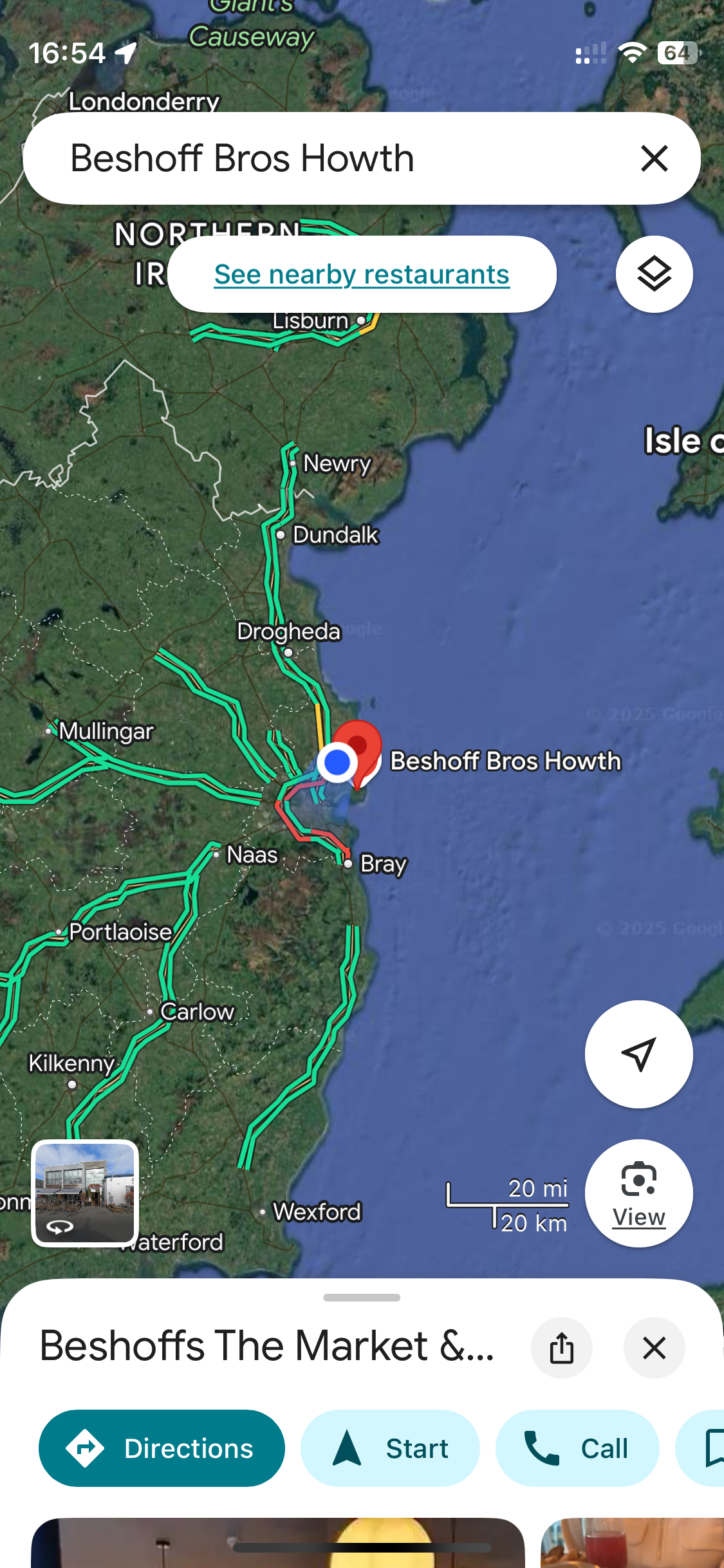Tap the blue current location dot
Screen dimensions: 724x1568
337,763
